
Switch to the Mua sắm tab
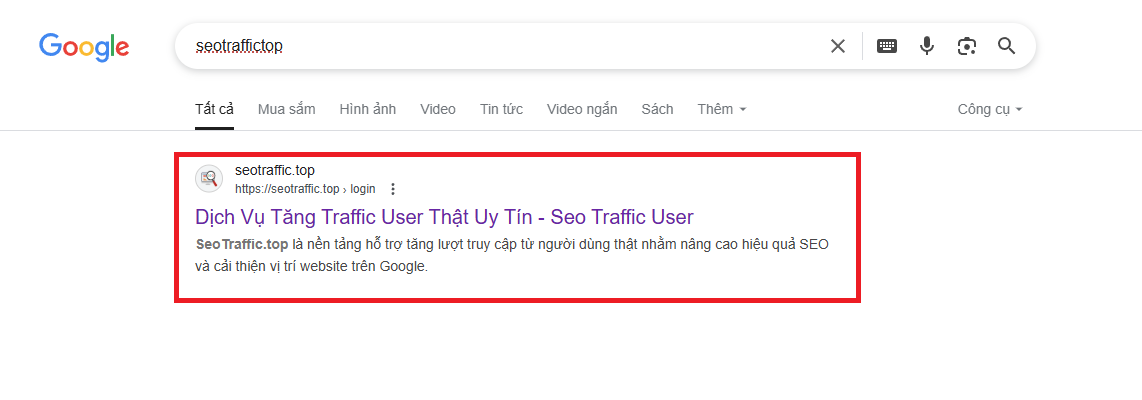(x=286, y=109)
